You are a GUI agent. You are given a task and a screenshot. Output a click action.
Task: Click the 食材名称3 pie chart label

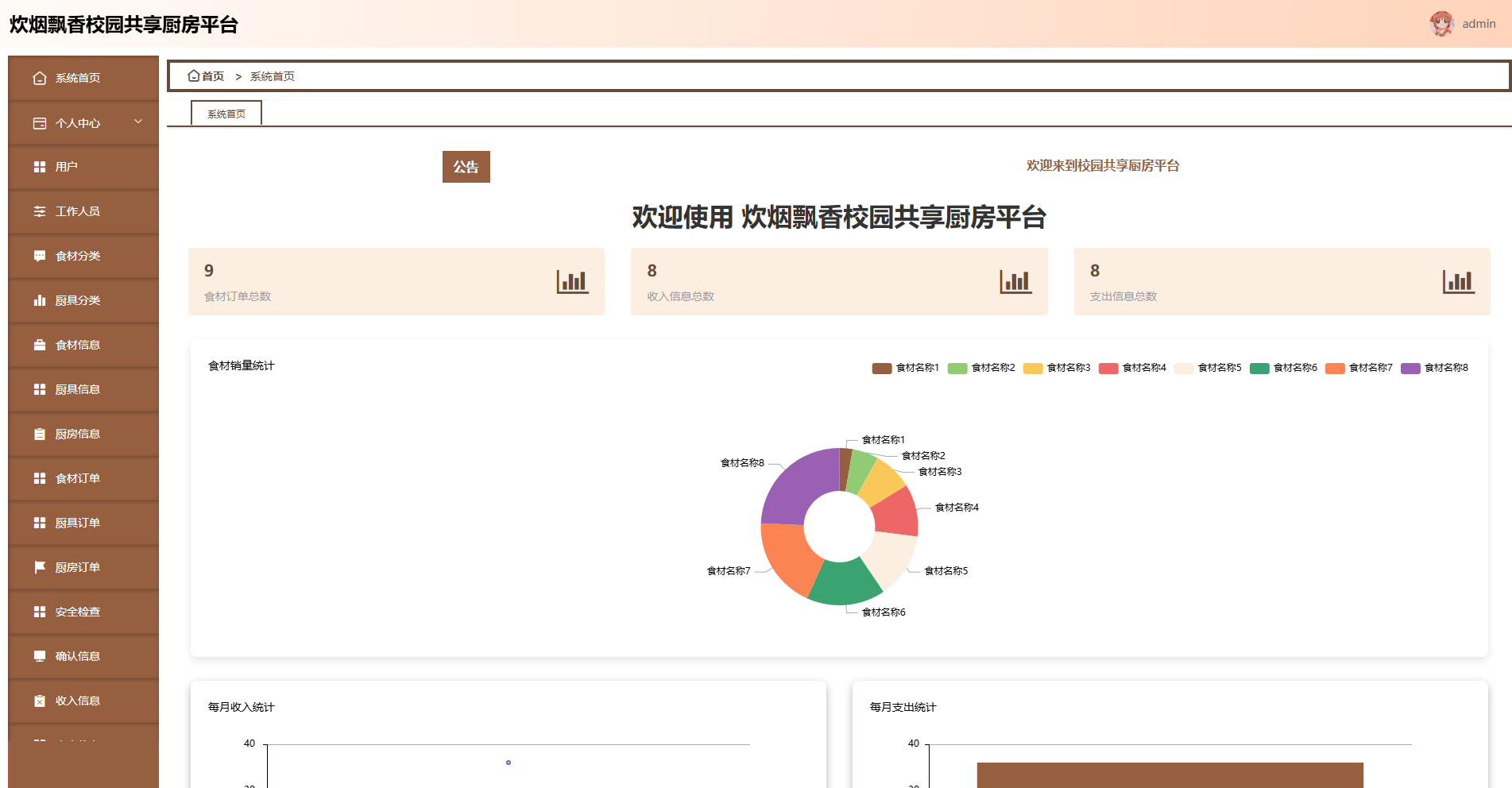(940, 471)
